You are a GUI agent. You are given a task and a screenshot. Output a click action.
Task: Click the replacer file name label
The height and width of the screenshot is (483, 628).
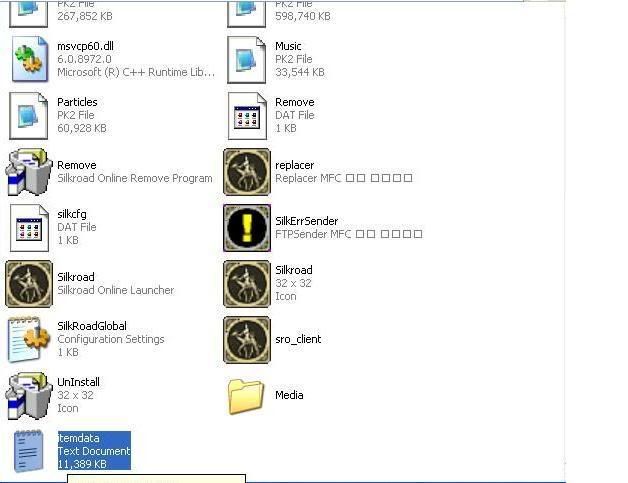[294, 165]
